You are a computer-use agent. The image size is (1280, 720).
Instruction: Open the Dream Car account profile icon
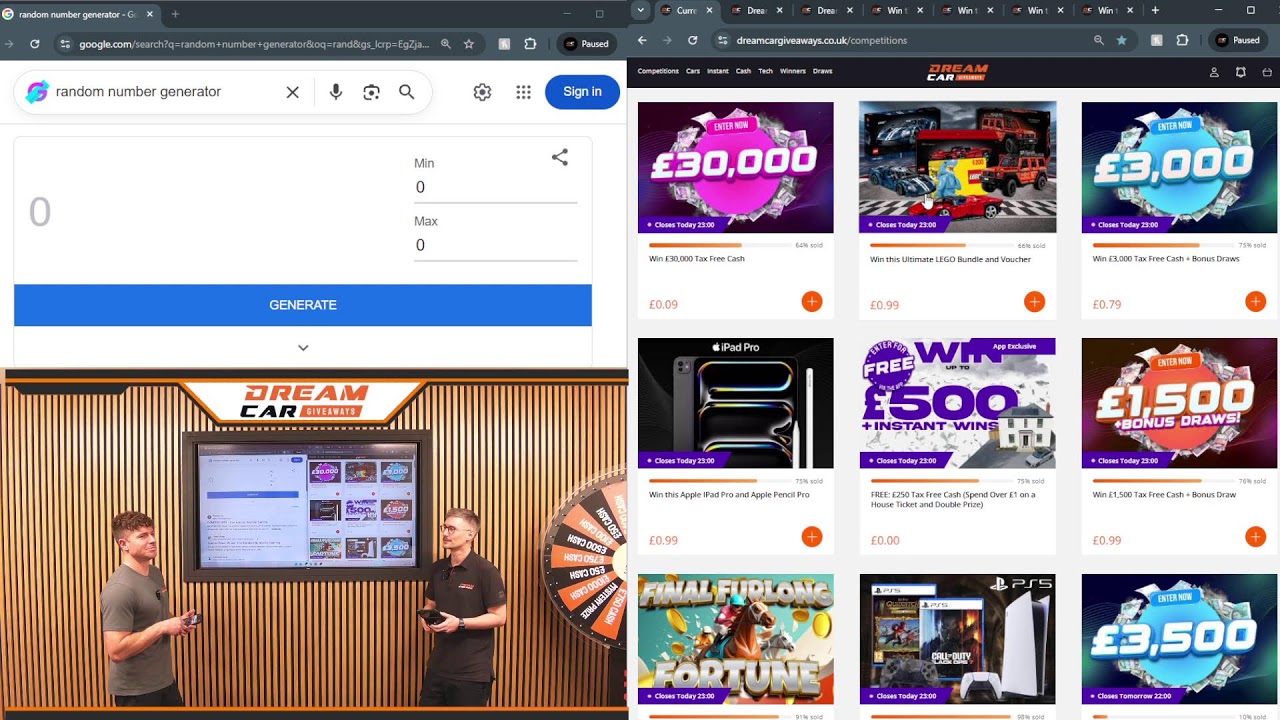(x=1214, y=72)
